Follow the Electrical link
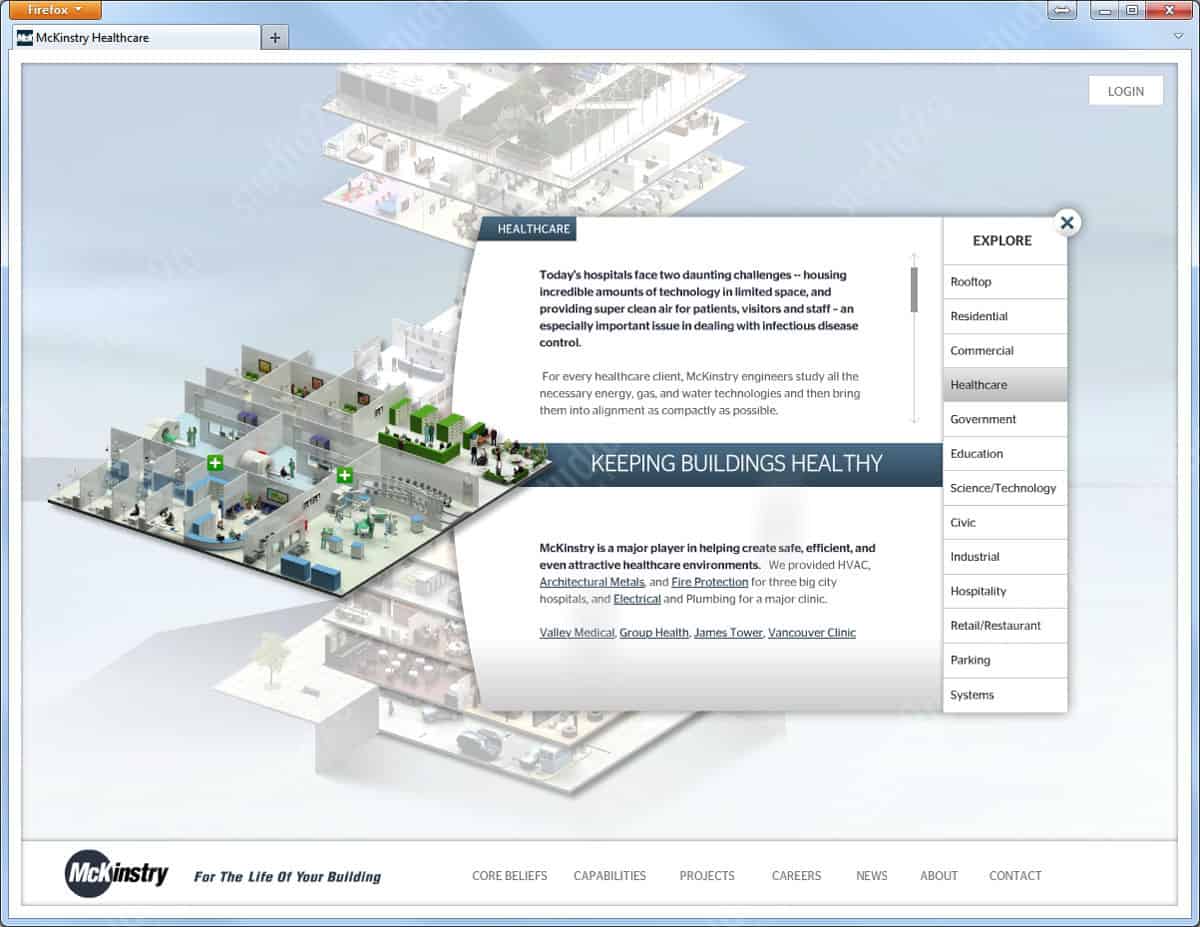Image resolution: width=1200 pixels, height=927 pixels. pyautogui.click(x=637, y=599)
